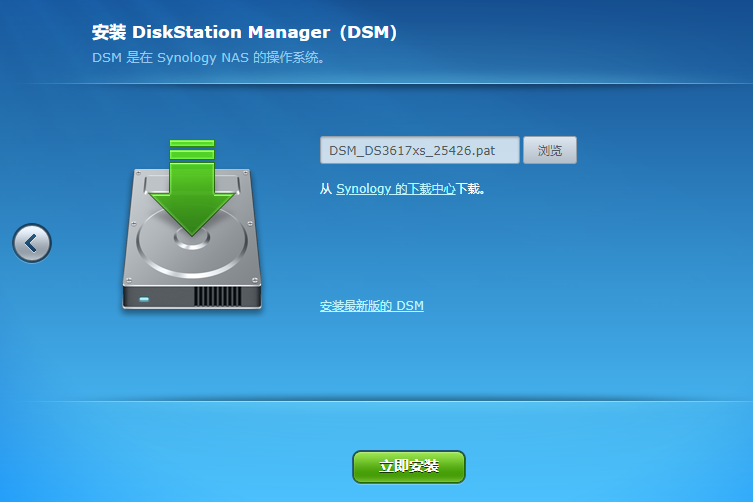Click the subtitle 'DSM 是在 Synology NAS 的操作系统。'
Viewport: 753px width, 502px height.
click(208, 58)
